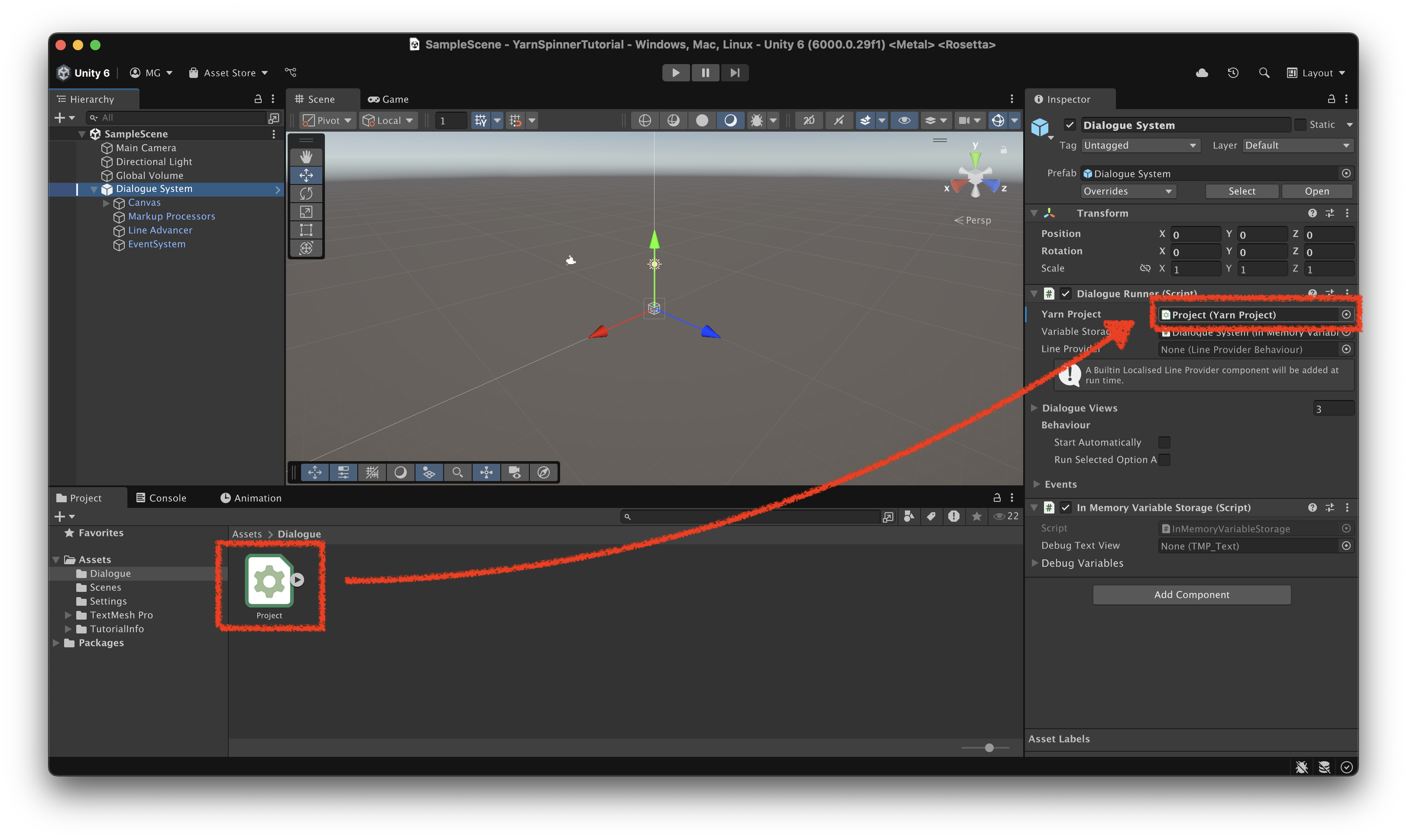The width and height of the screenshot is (1407, 840).
Task: Open prefab Overrides dropdown
Action: pyautogui.click(x=1128, y=191)
